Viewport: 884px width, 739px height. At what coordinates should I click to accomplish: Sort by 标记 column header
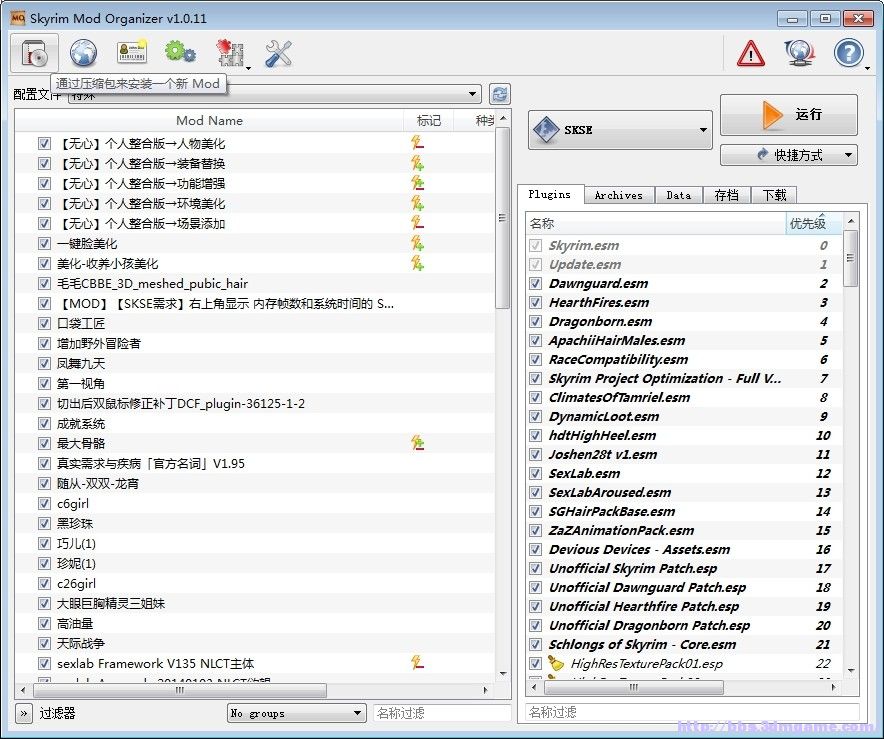pyautogui.click(x=428, y=120)
